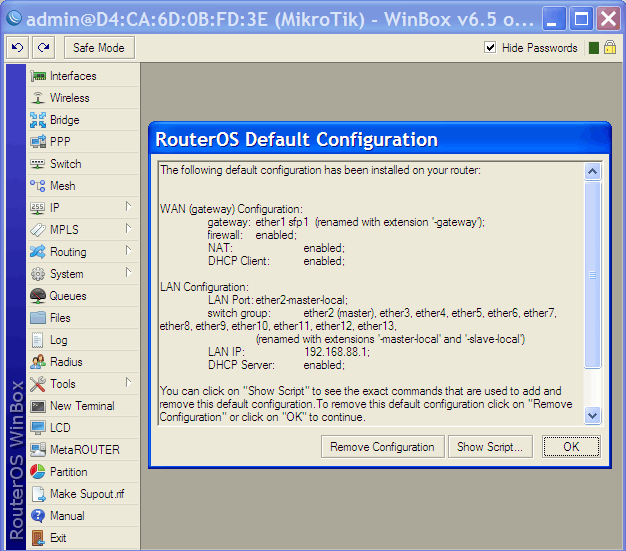Click the Queues icon
This screenshot has height=551, width=626.
38,296
